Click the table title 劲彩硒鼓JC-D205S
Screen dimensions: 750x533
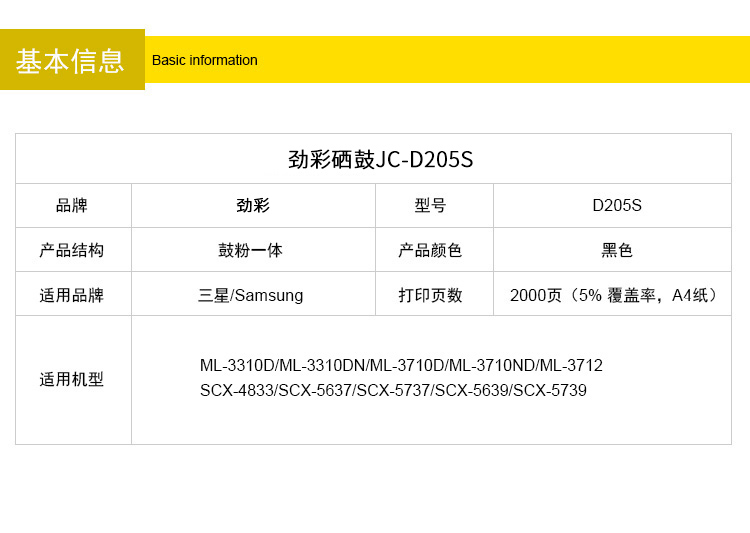380,160
